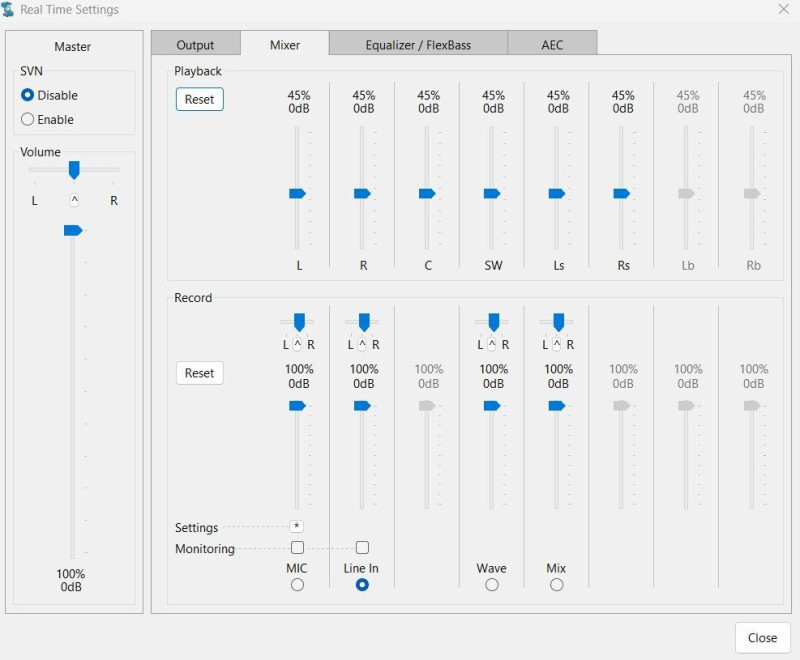Select MIC as the recording source

point(297,585)
